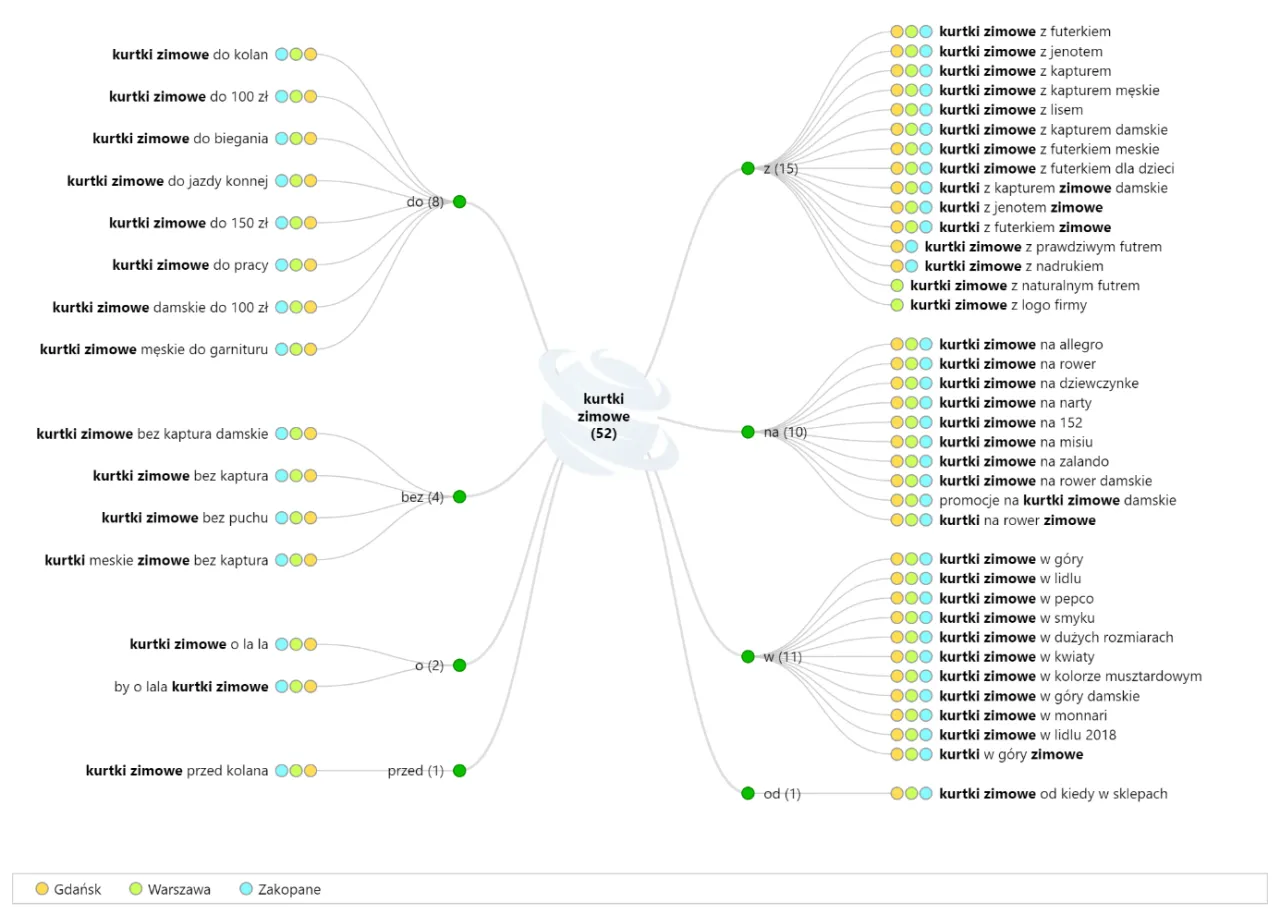This screenshot has height=915, width=1280.
Task: Toggle the Warszawa series in the legend
Action: tap(136, 889)
